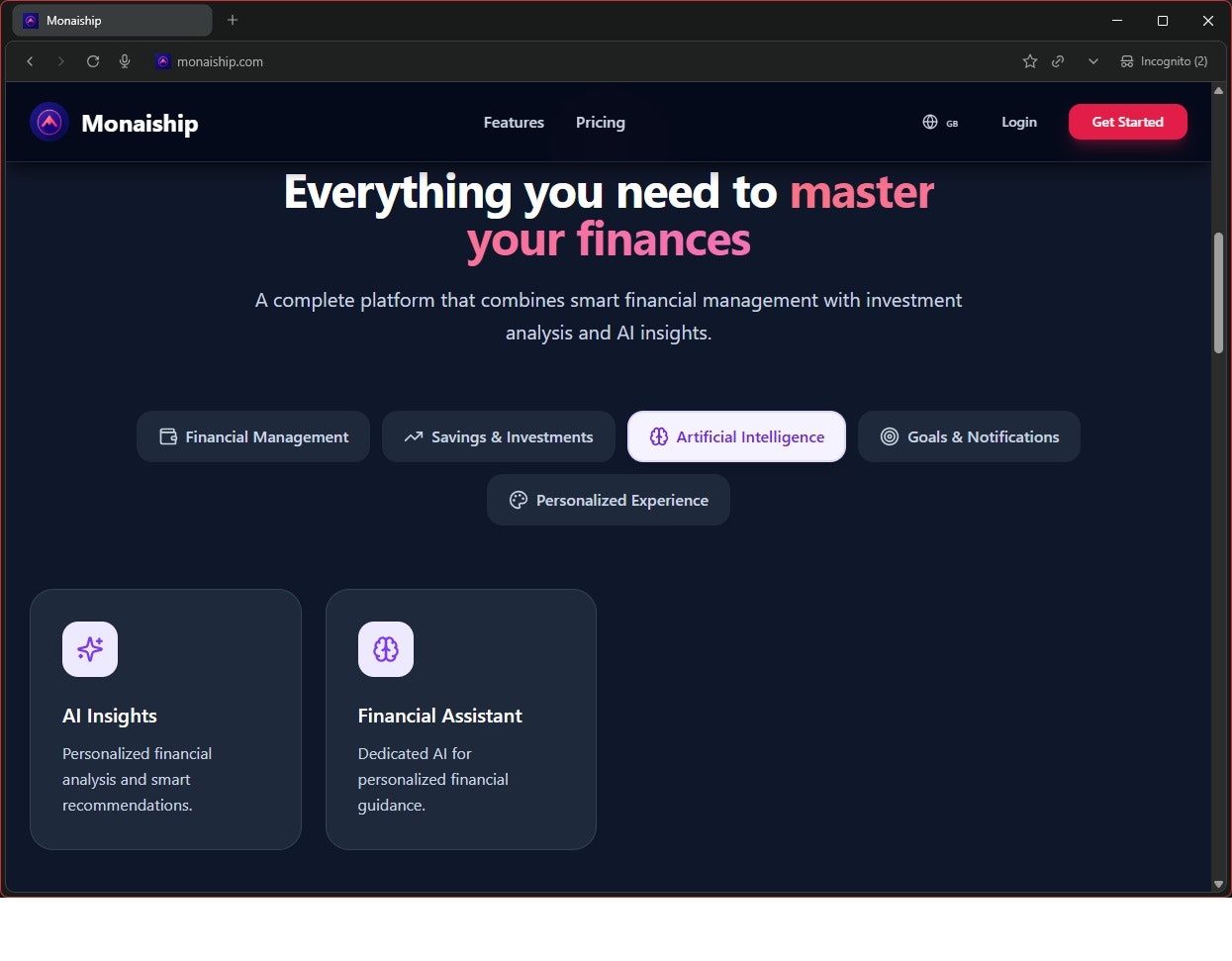Image resolution: width=1232 pixels, height=961 pixels.
Task: Minimize the browser window
Action: (1117, 20)
